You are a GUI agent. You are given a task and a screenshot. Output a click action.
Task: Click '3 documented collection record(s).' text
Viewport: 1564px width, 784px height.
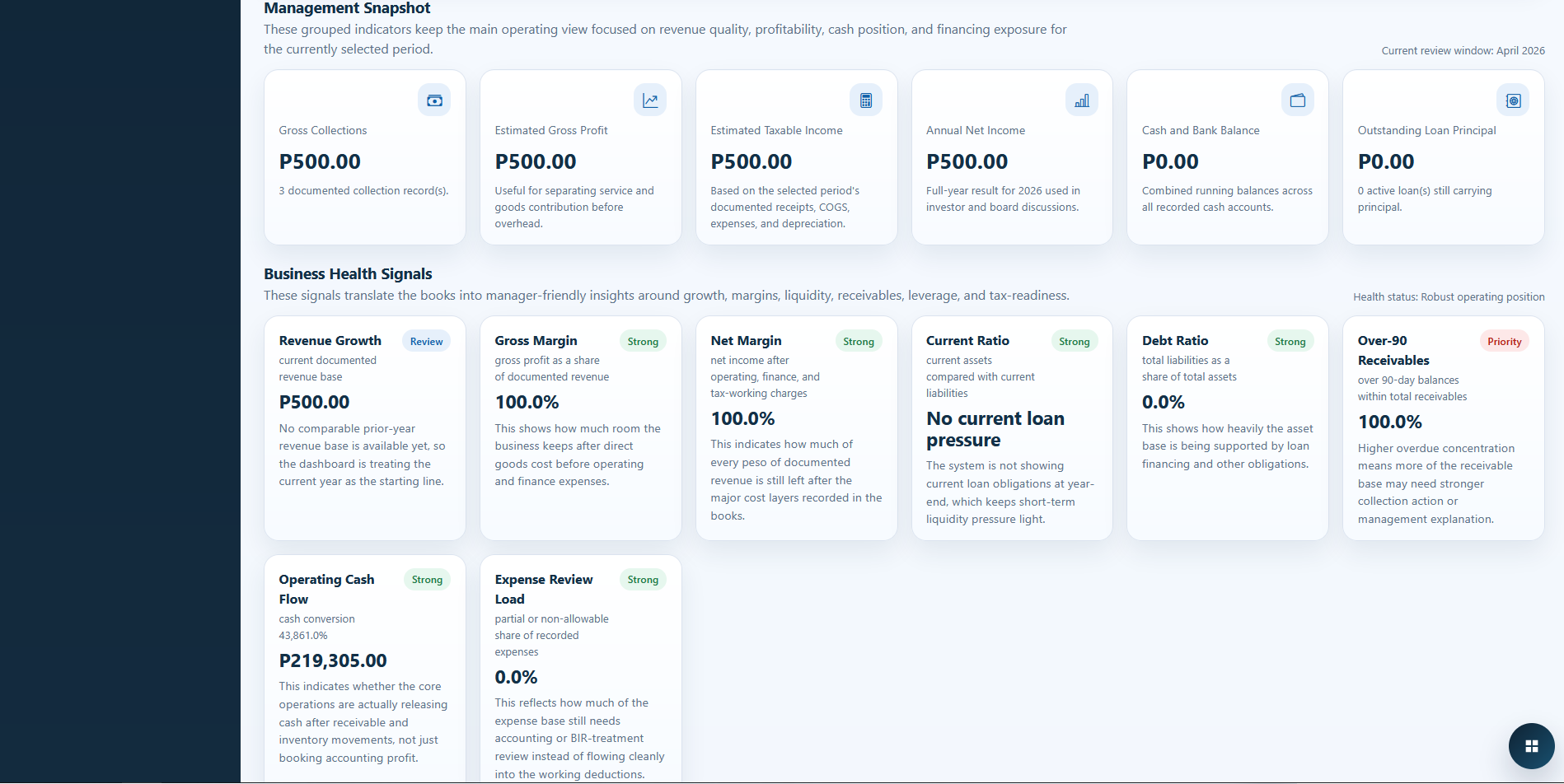(363, 191)
